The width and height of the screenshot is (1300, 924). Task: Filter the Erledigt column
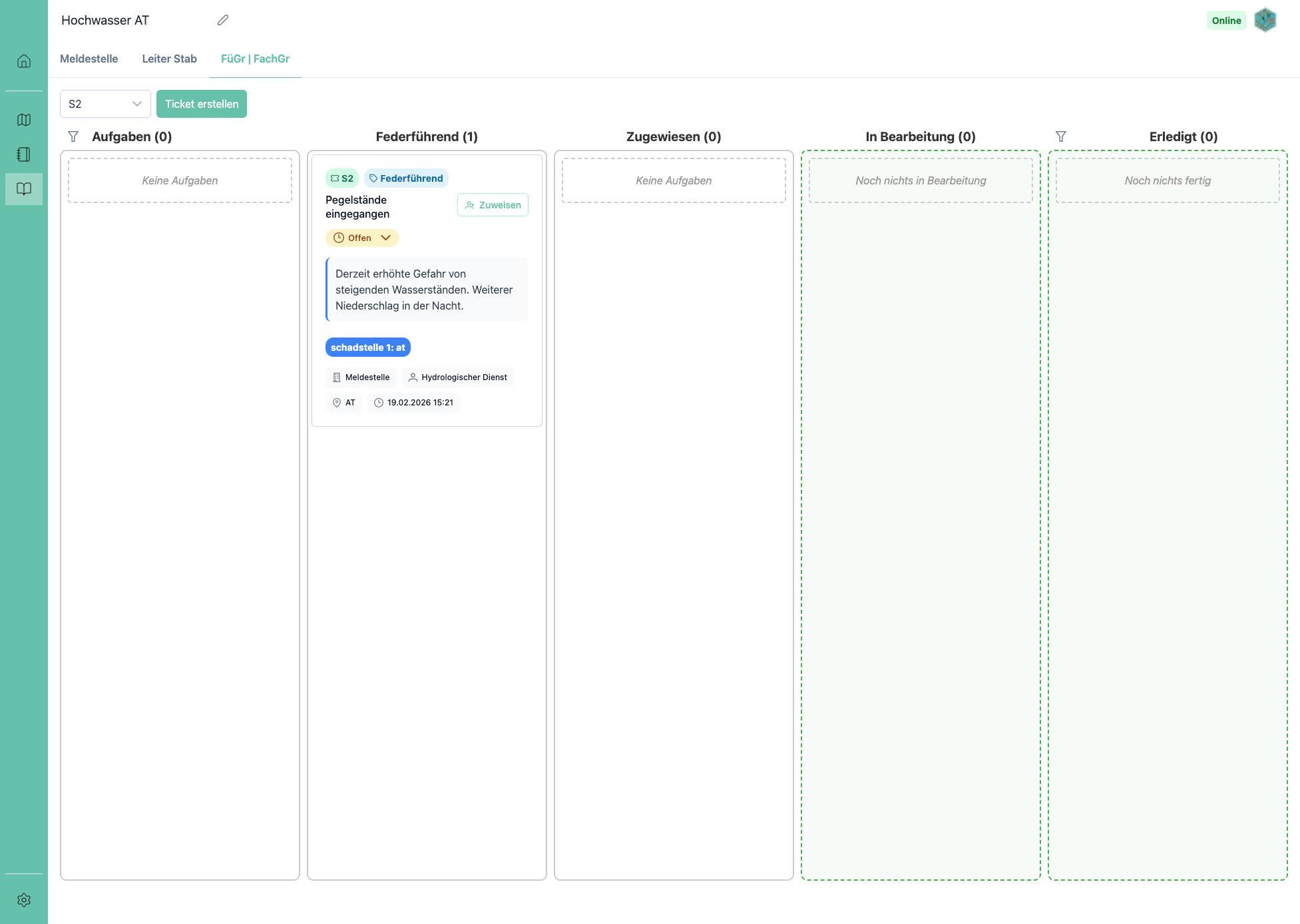(1061, 136)
